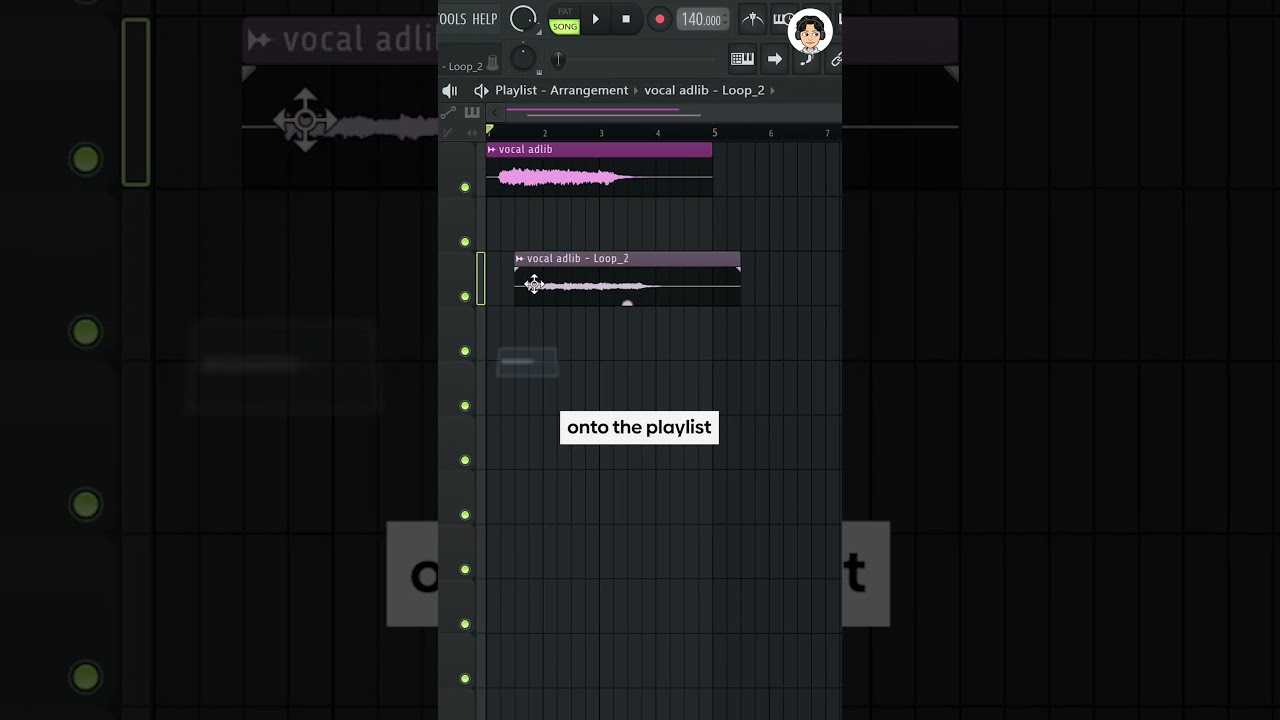1280x720 pixels.
Task: Click bar 5 on the timeline ruler
Action: click(714, 133)
